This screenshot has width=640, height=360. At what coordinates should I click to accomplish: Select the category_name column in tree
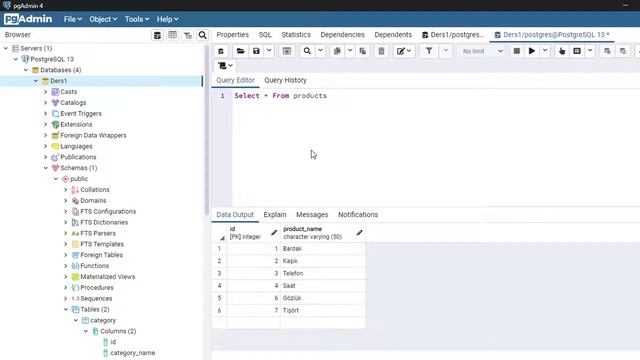tap(132, 353)
